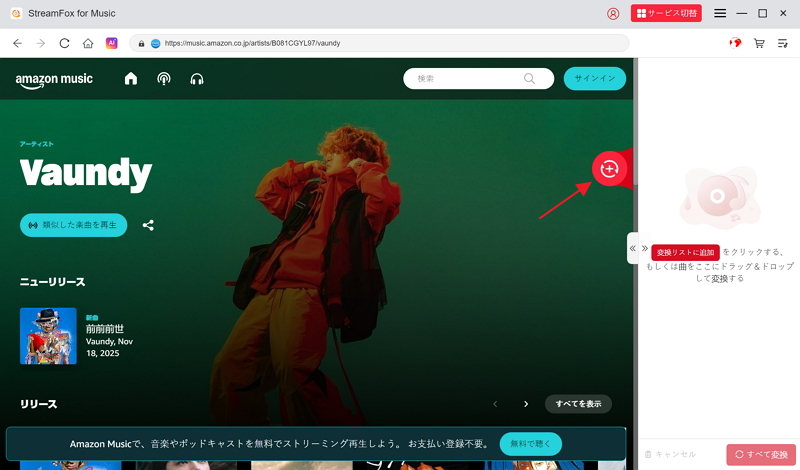Go back with the back arrow
Viewport: 800px width, 470px height.
tap(17, 43)
